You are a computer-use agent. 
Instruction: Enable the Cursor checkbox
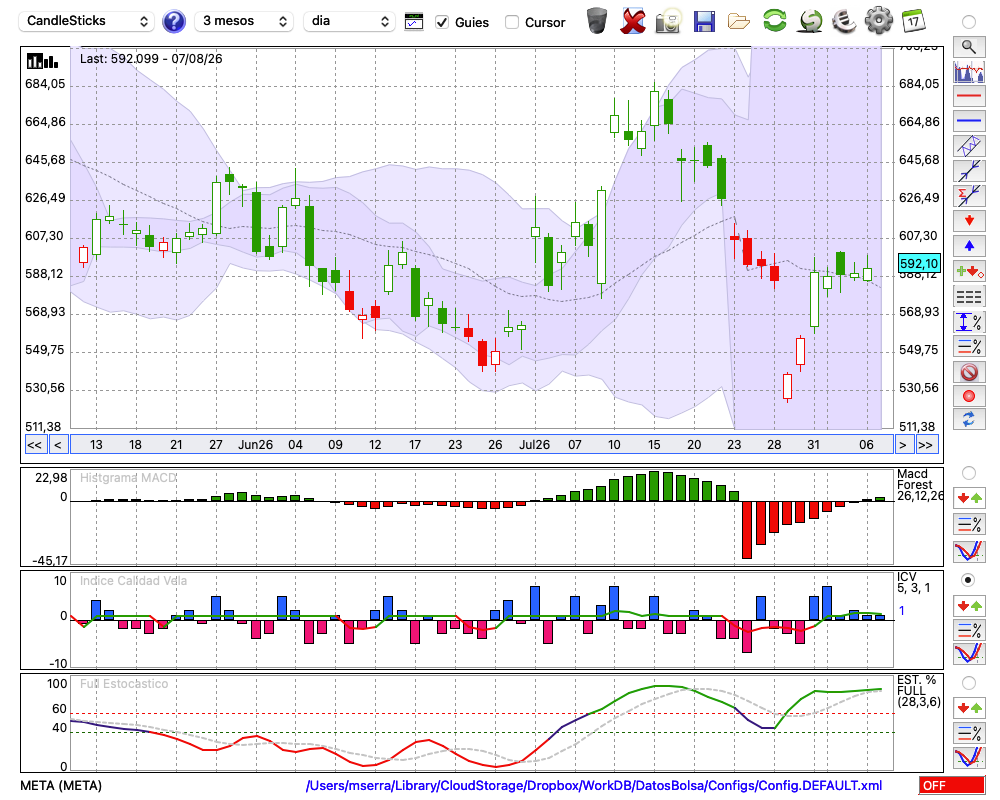click(x=511, y=22)
